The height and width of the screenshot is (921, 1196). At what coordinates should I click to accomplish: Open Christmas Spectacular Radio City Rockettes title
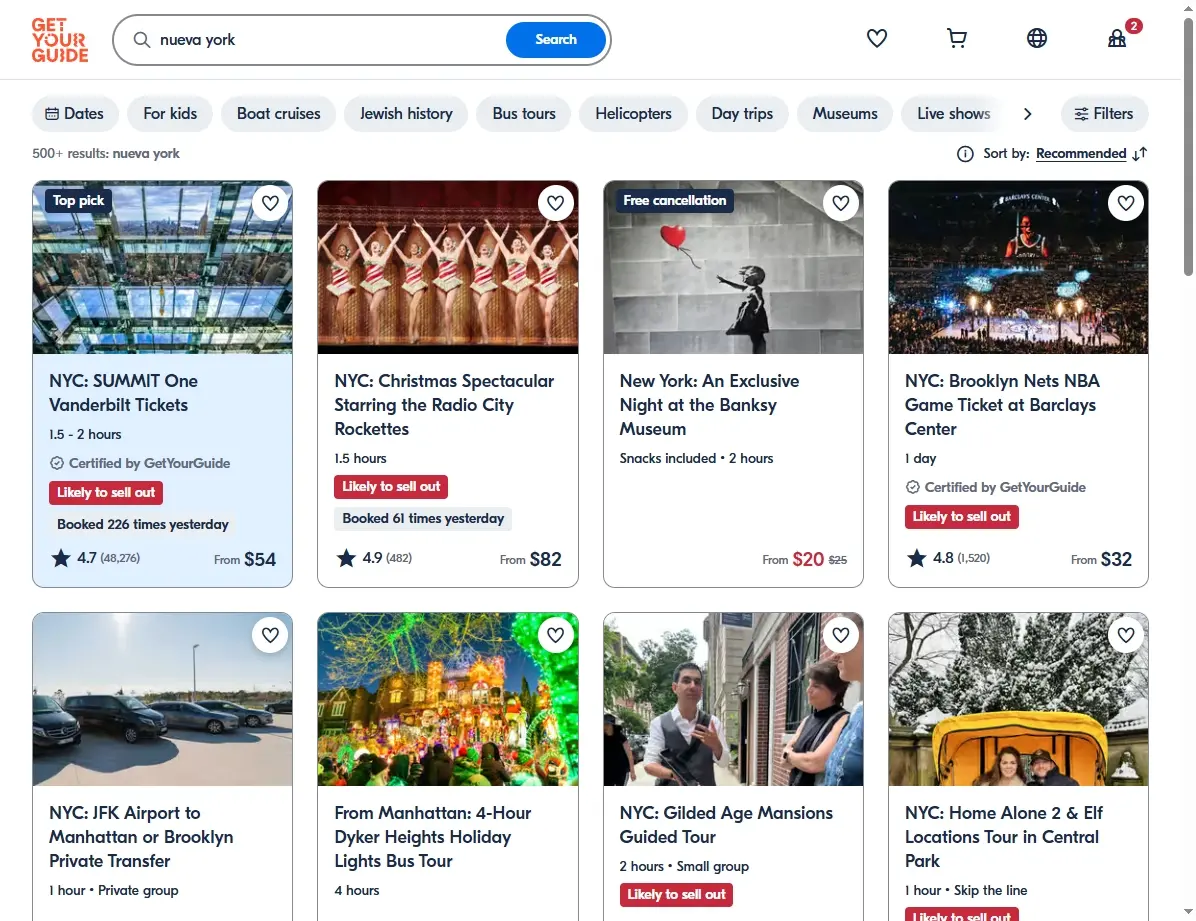tap(444, 405)
